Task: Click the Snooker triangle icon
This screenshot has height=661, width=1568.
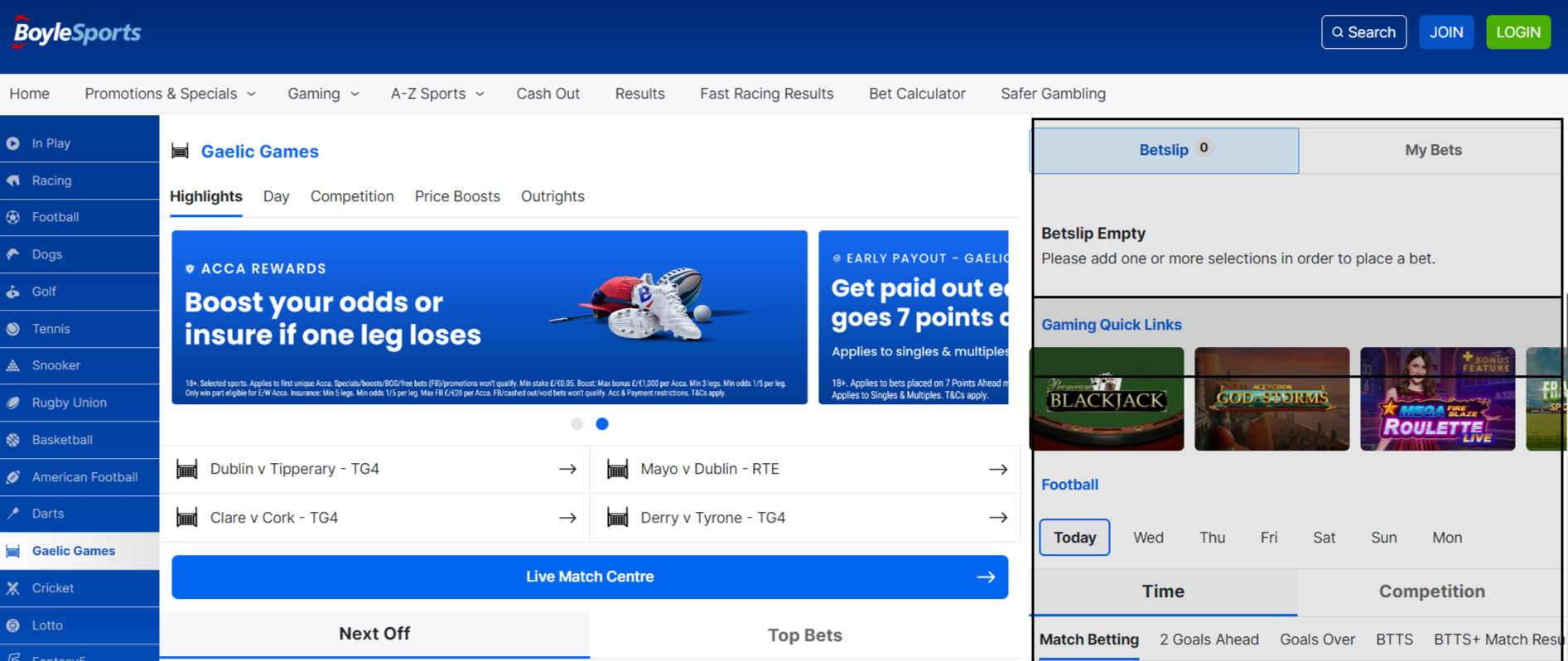Action: click(x=13, y=365)
